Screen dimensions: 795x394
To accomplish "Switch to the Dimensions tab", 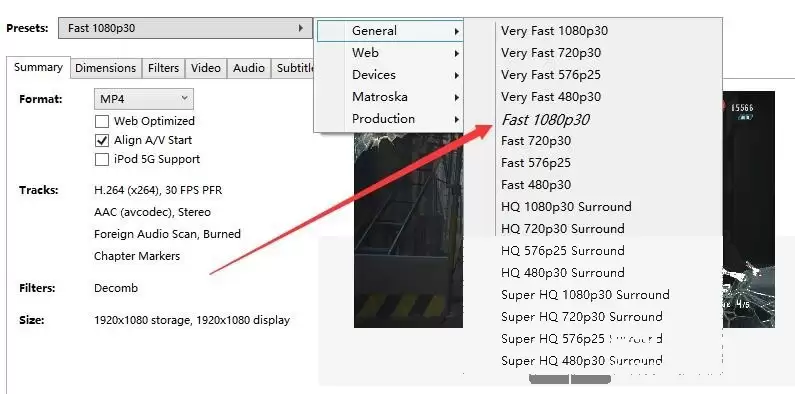I will tap(105, 68).
